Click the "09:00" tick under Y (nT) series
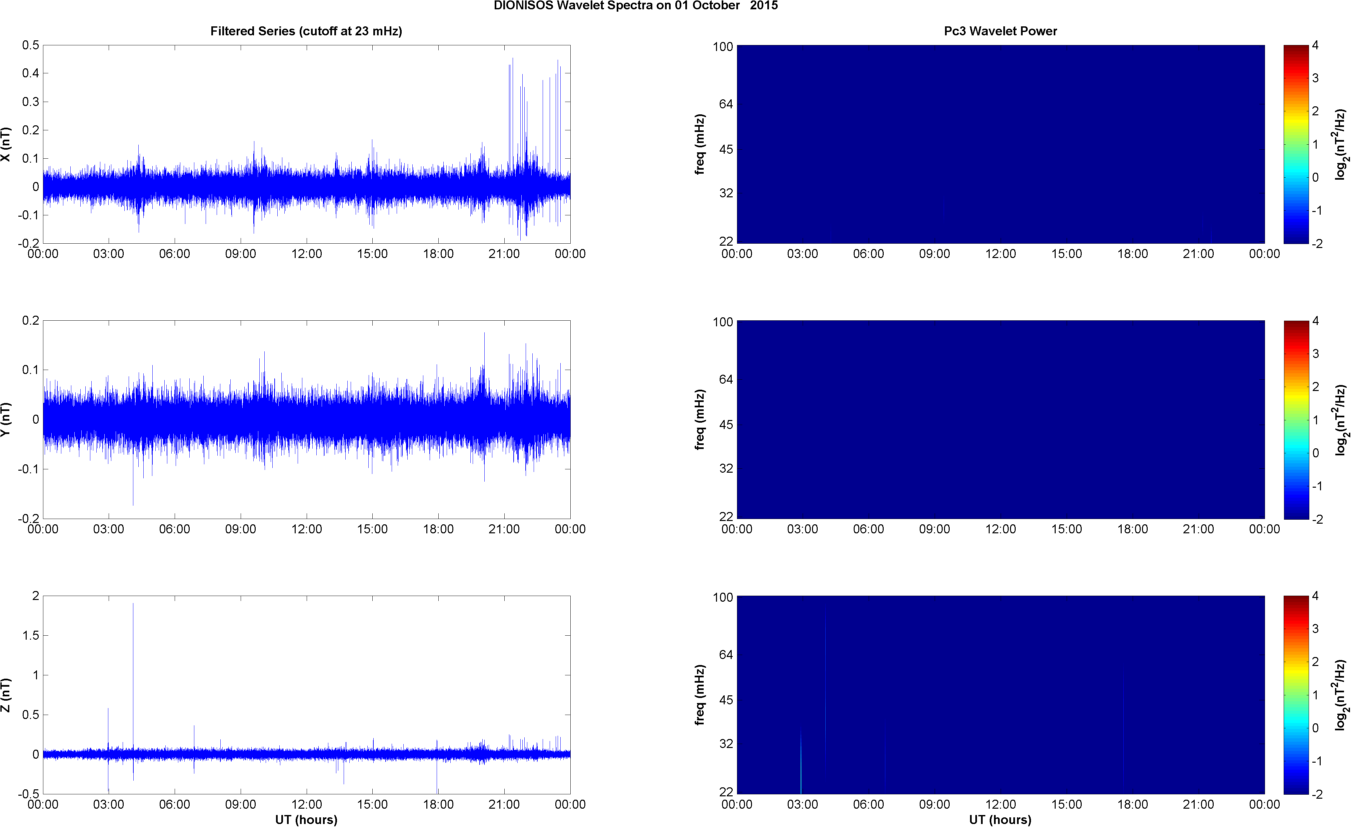The width and height of the screenshot is (1351, 827). point(241,528)
